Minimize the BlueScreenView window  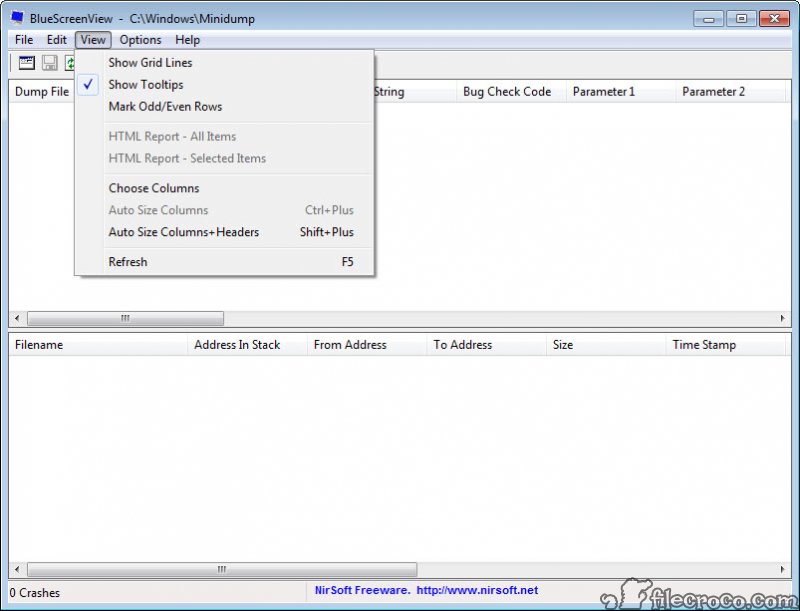[x=709, y=19]
